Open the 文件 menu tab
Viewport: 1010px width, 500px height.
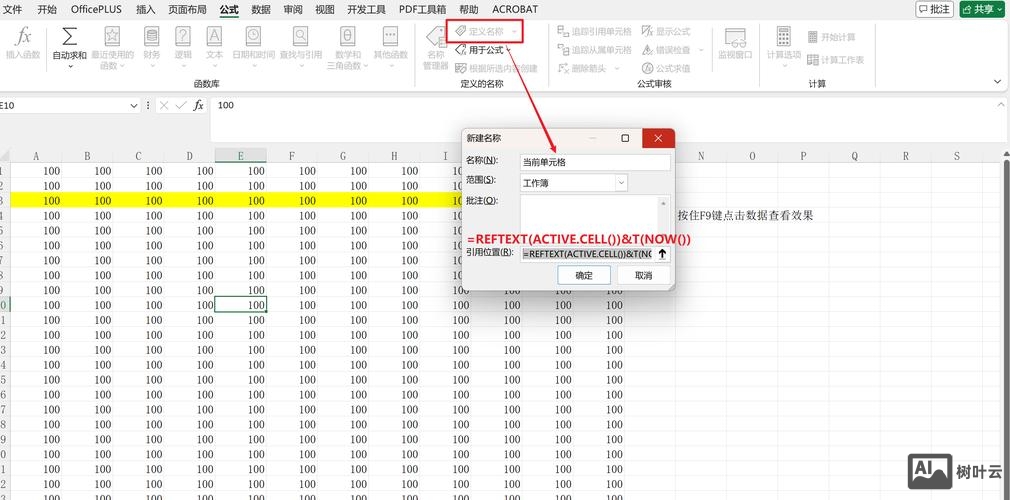[x=13, y=9]
